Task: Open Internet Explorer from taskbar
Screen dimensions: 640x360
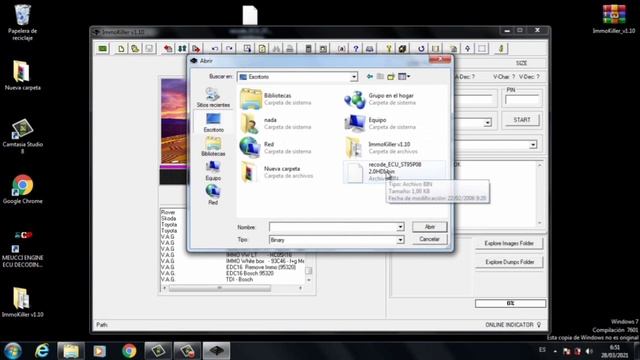Action: 42,351
